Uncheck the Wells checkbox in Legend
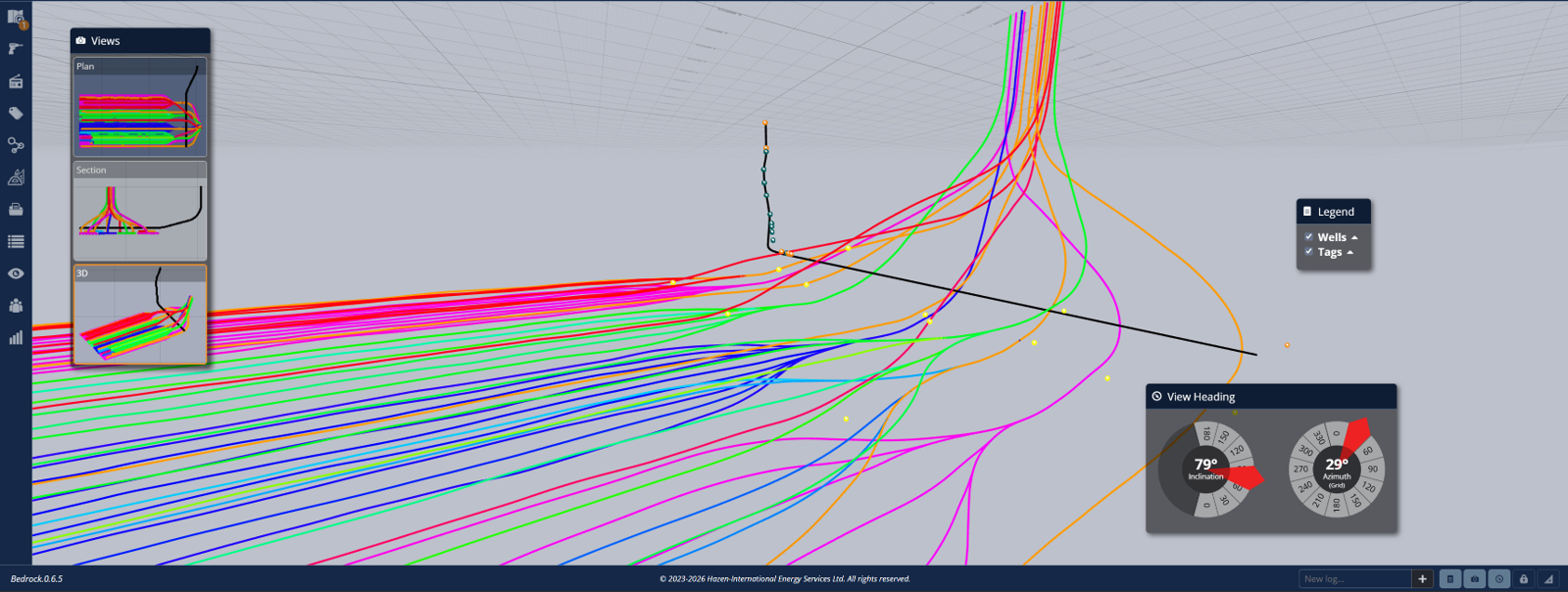 (1308, 236)
